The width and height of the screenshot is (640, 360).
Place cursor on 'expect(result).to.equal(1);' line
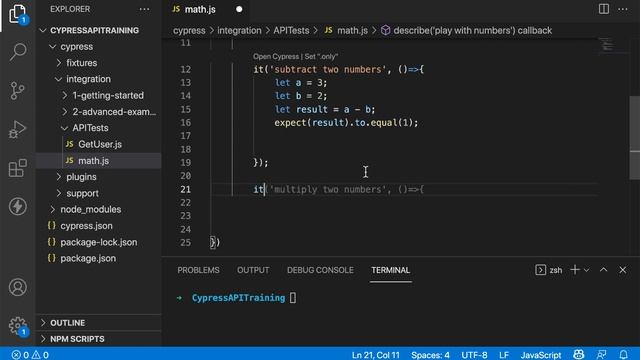(x=346, y=122)
